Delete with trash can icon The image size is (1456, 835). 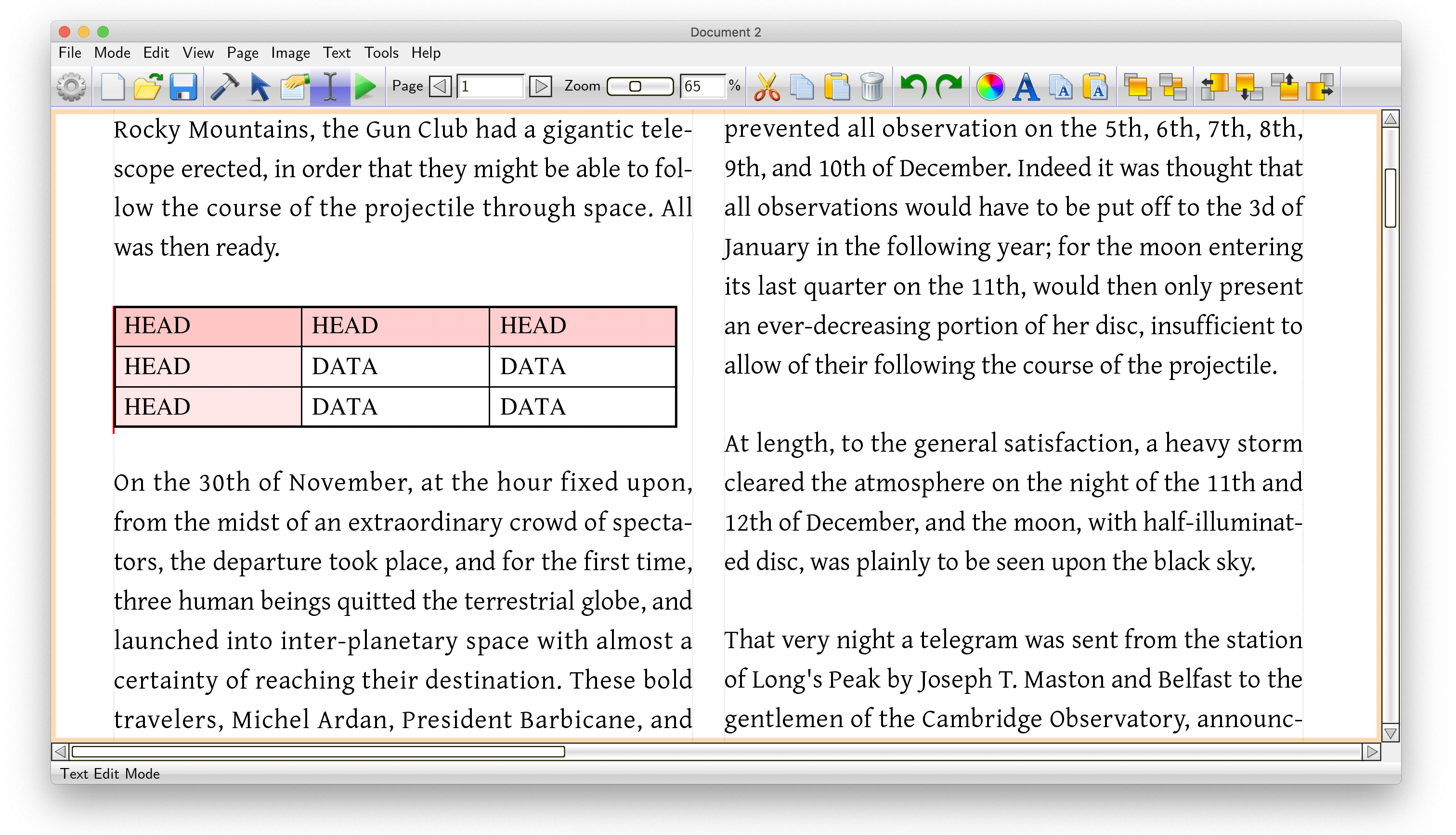tap(872, 87)
